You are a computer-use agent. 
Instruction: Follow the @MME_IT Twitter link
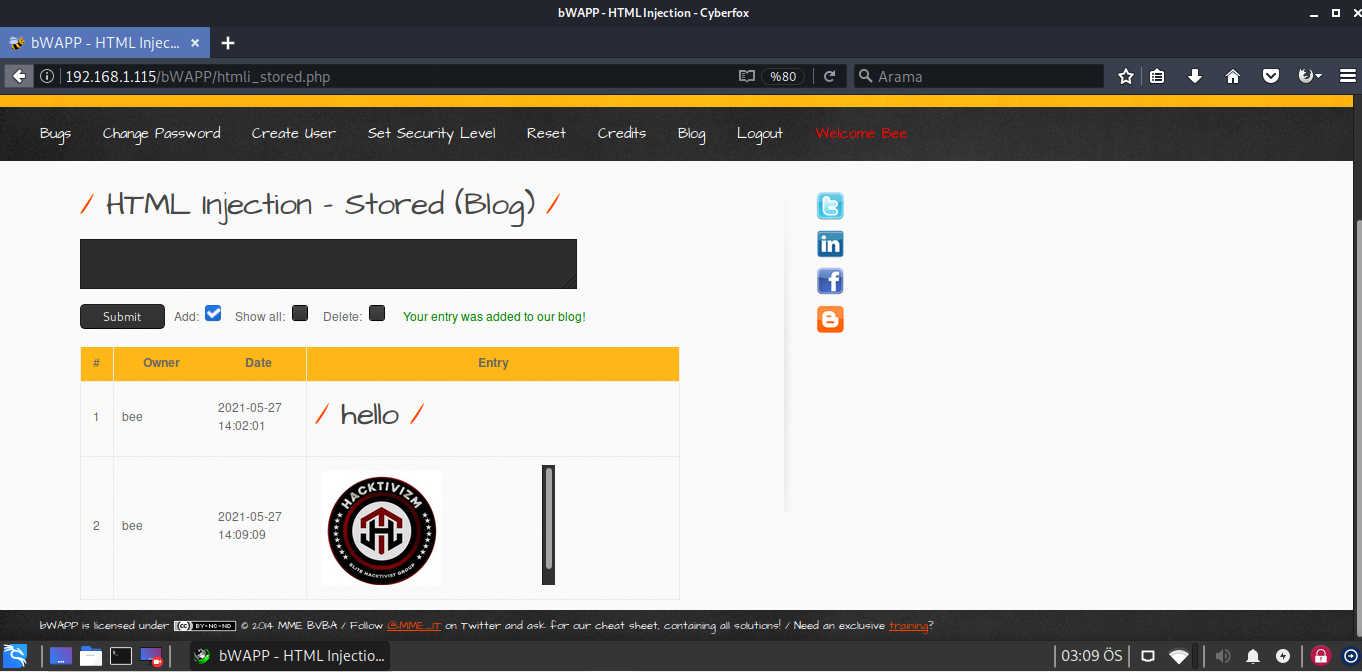click(x=414, y=626)
